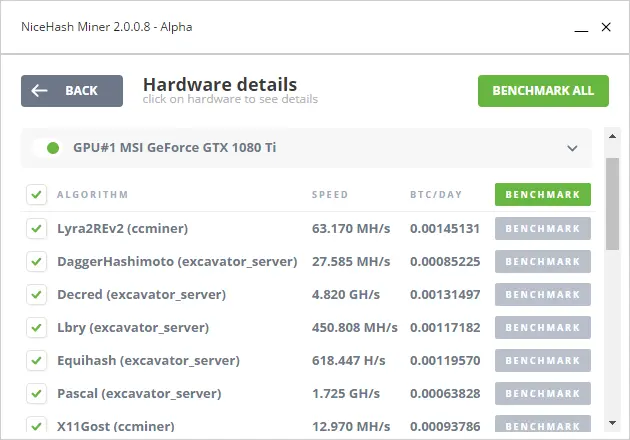Click the vertical scrollbar thumb
This screenshot has height=440, width=630.
[x=612, y=204]
